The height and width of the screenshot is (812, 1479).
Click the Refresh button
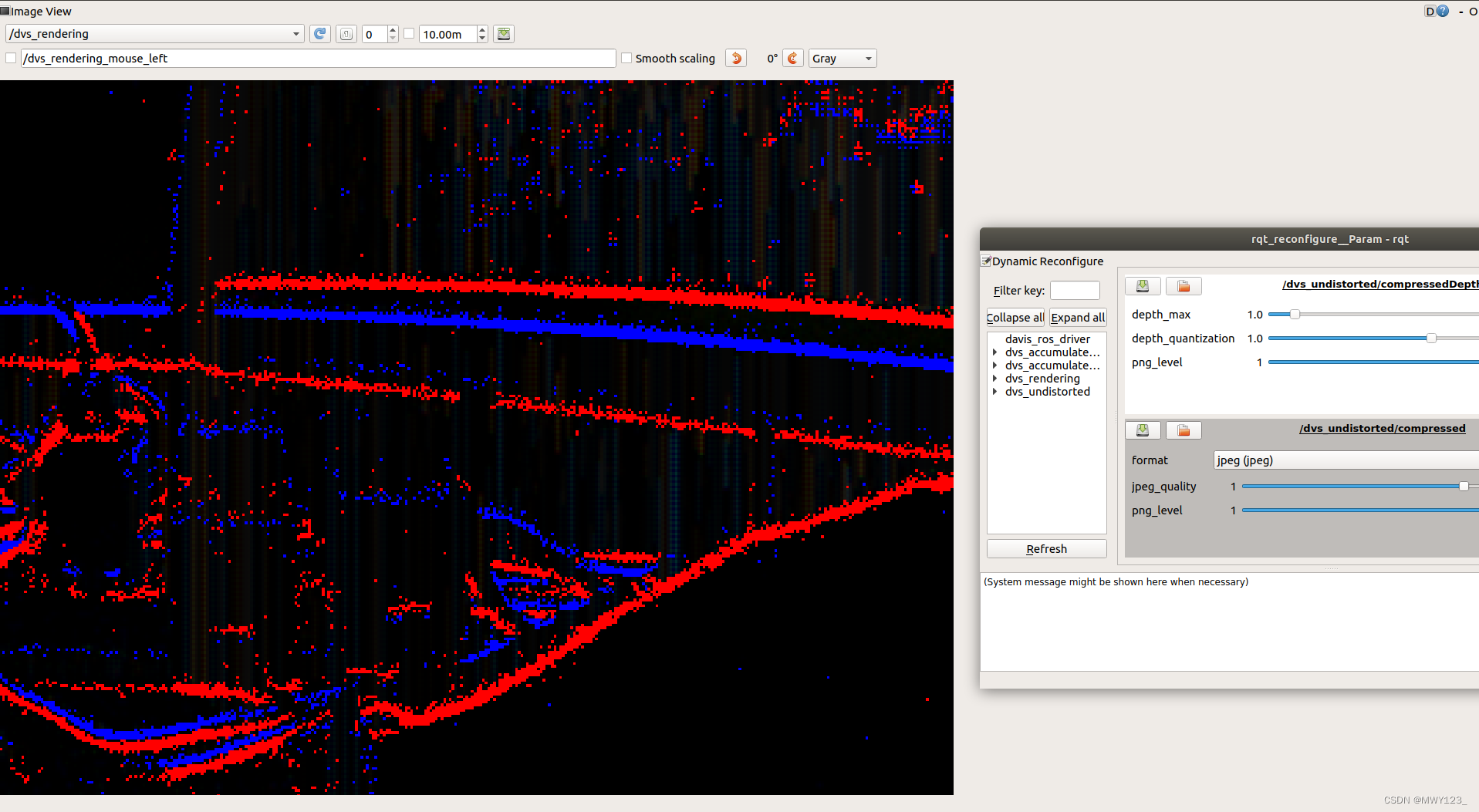pos(1046,549)
